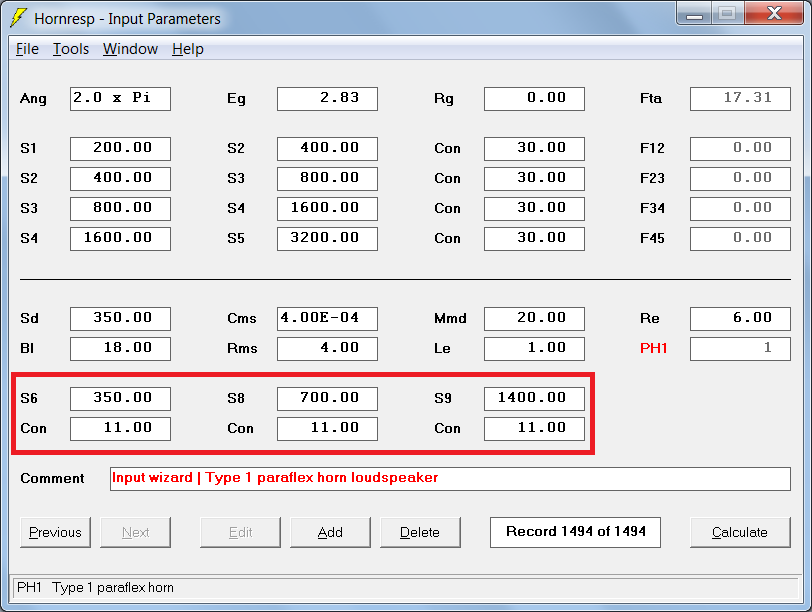The height and width of the screenshot is (612, 812).
Task: Click the F23 field
Action: [x=741, y=179]
